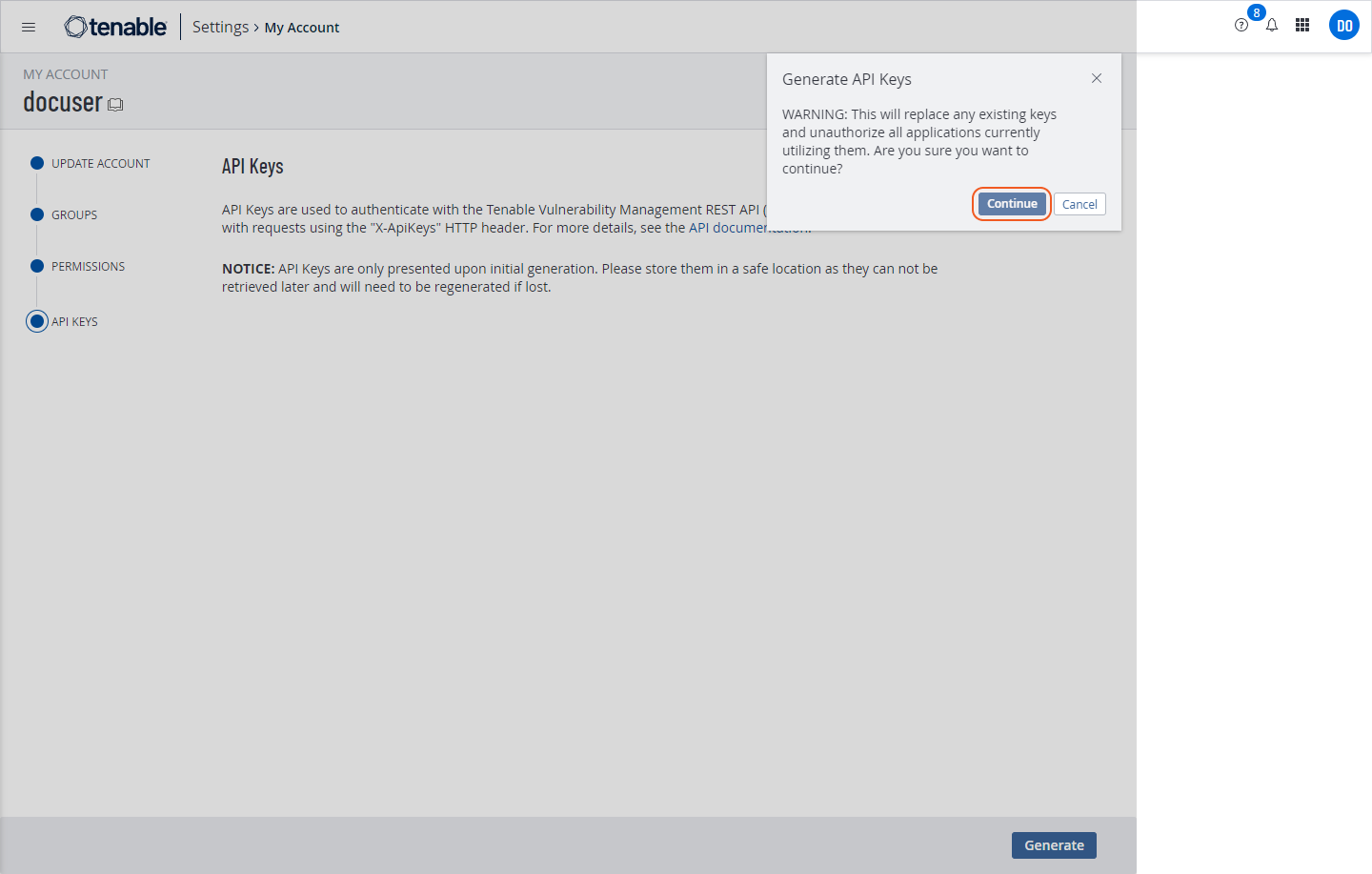Follow the API documentation link
Screen dimensions: 1372x874
pos(749,228)
